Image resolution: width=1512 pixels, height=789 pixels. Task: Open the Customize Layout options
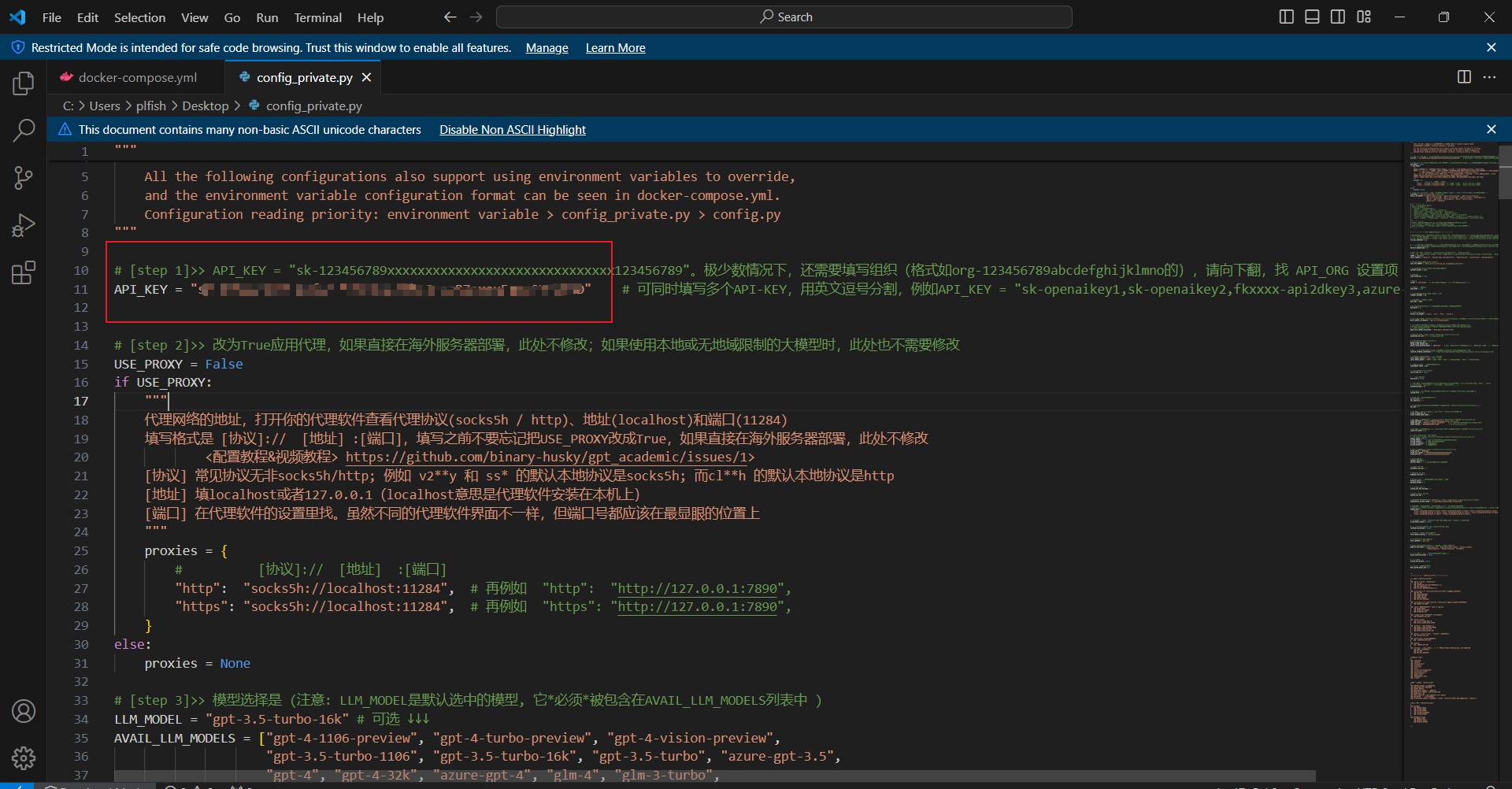pyautogui.click(x=1364, y=17)
